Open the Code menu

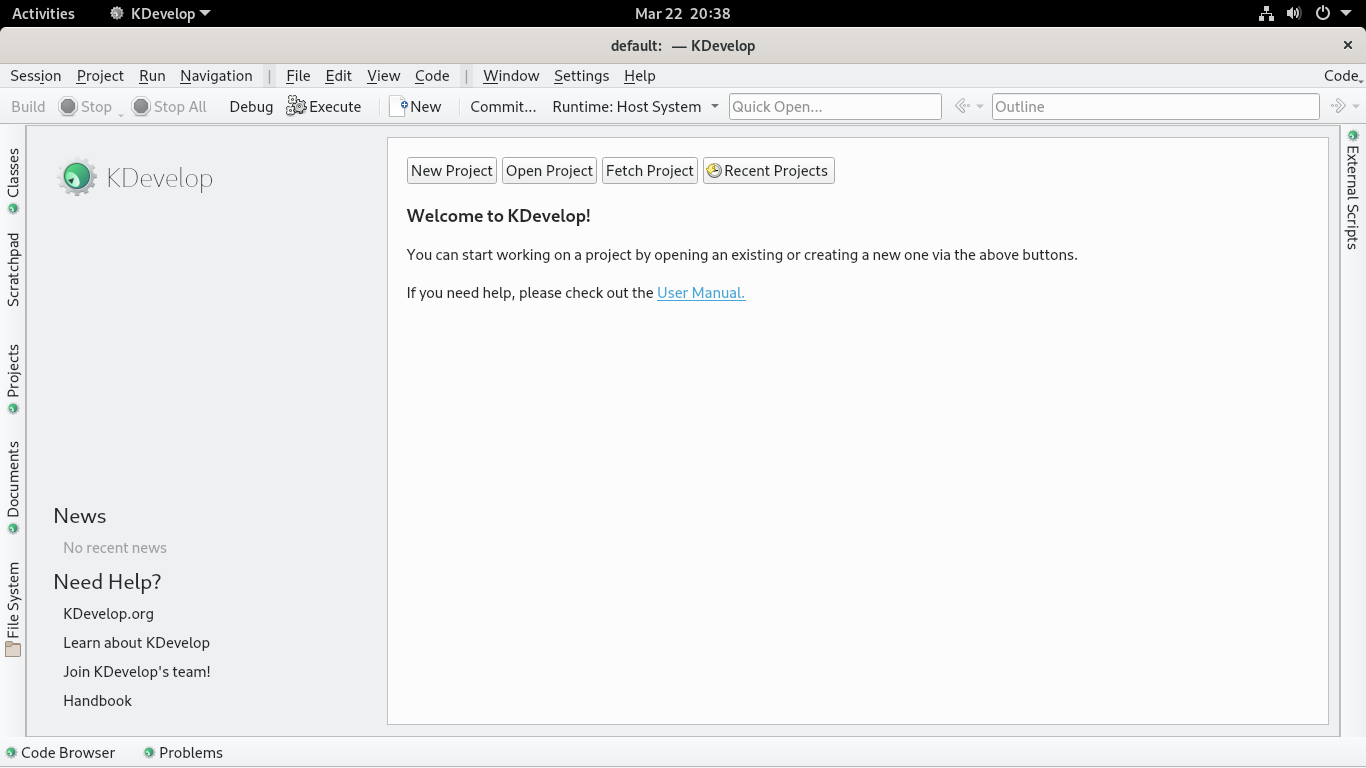point(432,76)
